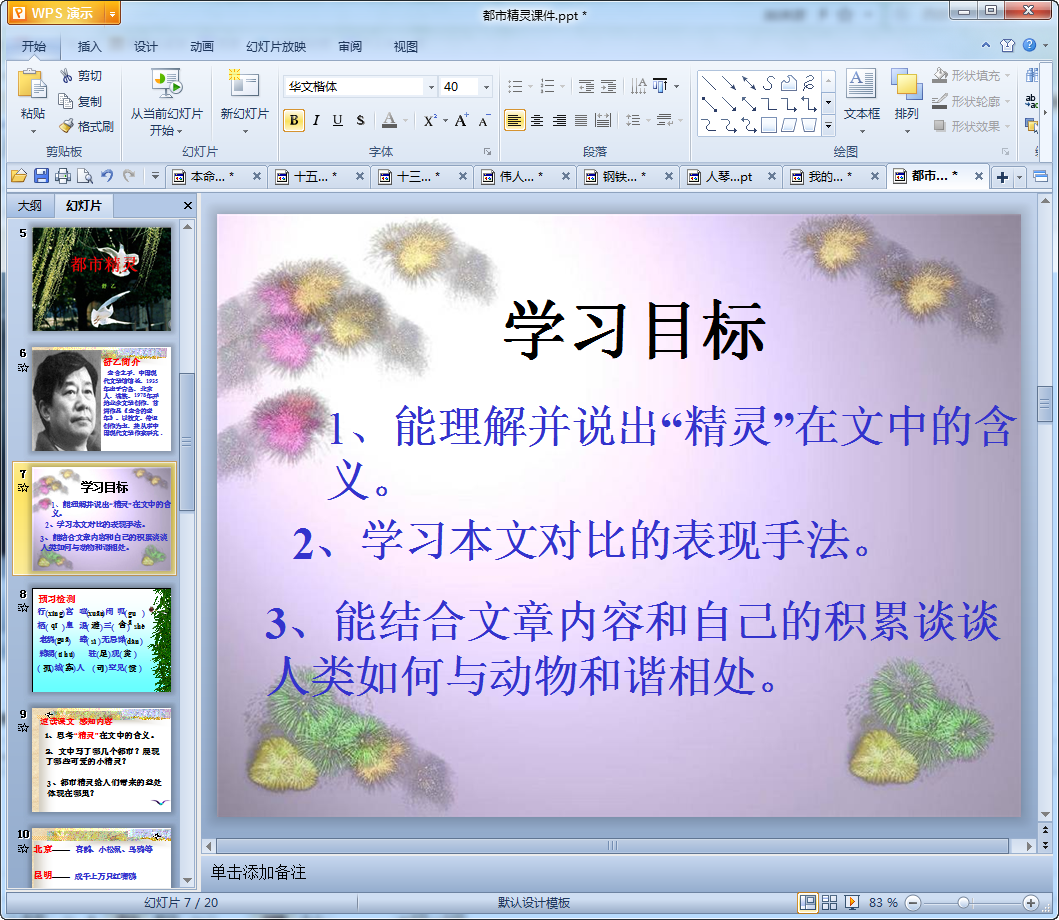This screenshot has height=920, width=1059.
Task: Expand shapes gallery more arrow
Action: pos(829,126)
